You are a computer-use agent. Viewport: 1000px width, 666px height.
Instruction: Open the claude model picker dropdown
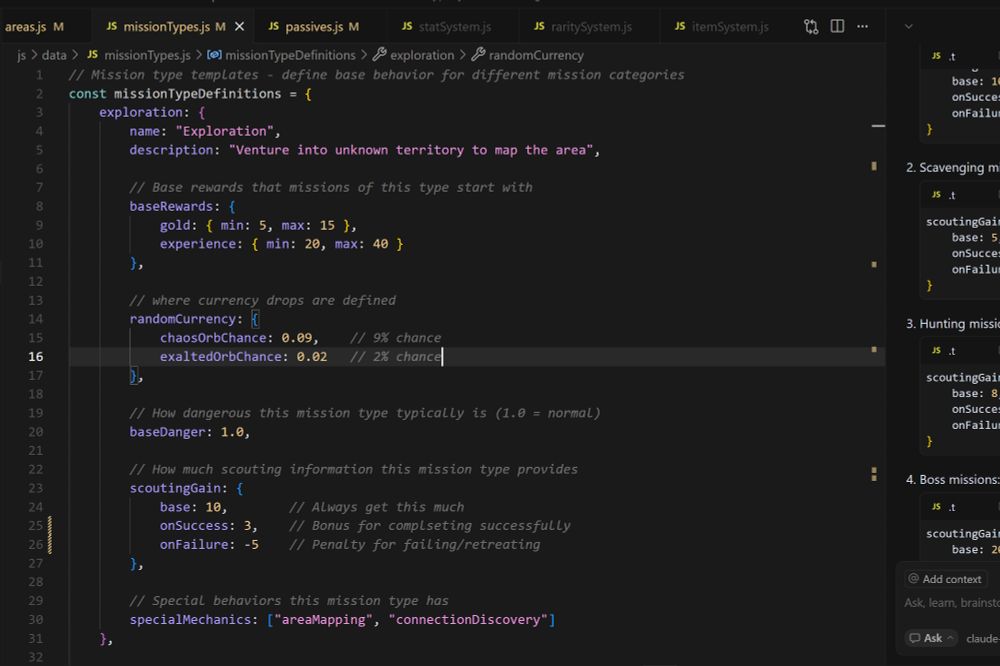982,639
